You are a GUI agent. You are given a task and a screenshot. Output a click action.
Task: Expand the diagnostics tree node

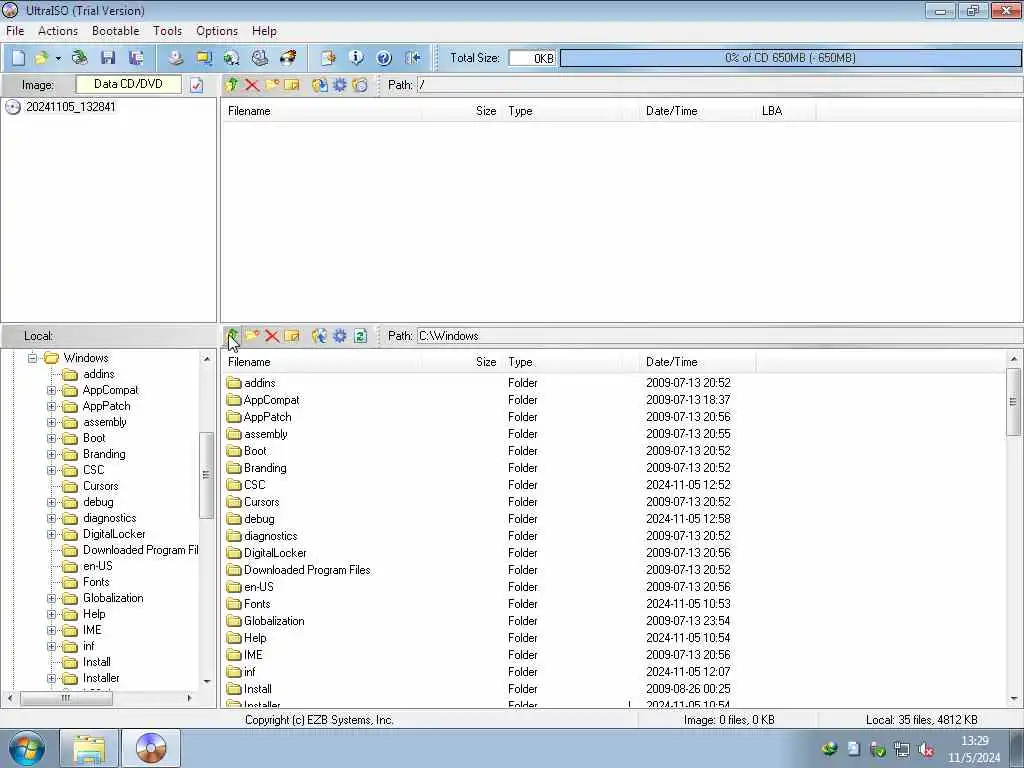[52, 518]
